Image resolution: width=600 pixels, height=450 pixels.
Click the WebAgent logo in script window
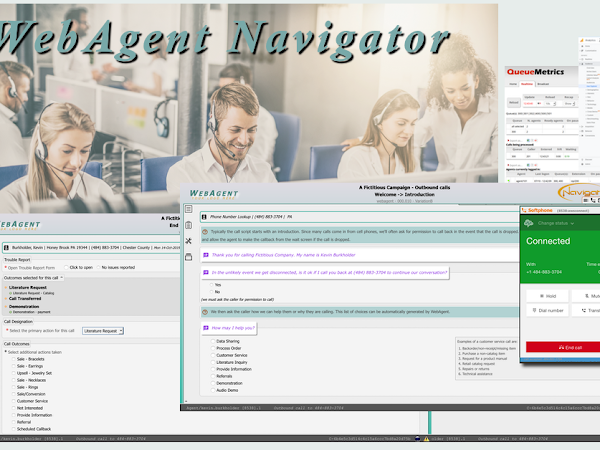(x=214, y=194)
